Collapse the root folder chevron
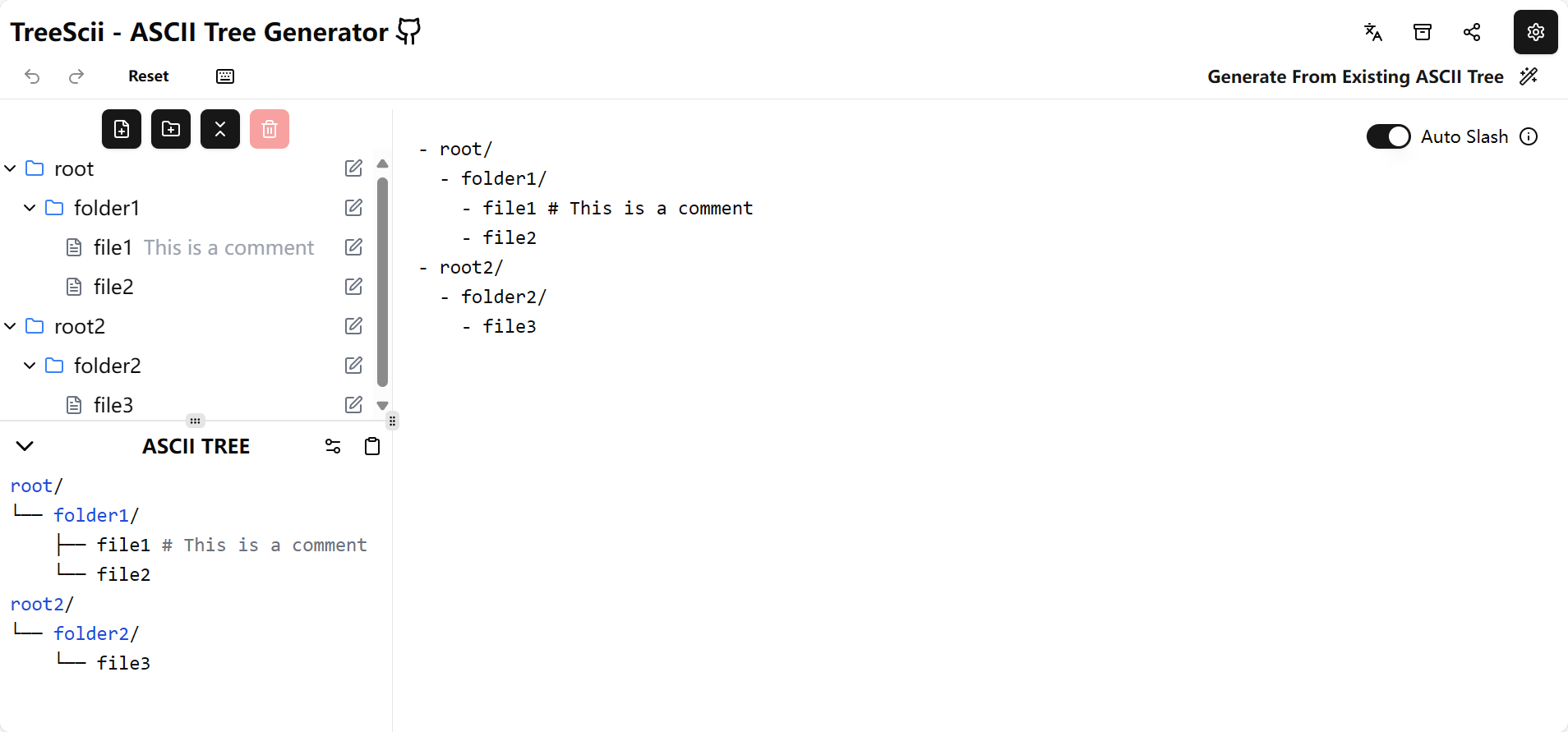The height and width of the screenshot is (732, 1568). click(x=11, y=168)
